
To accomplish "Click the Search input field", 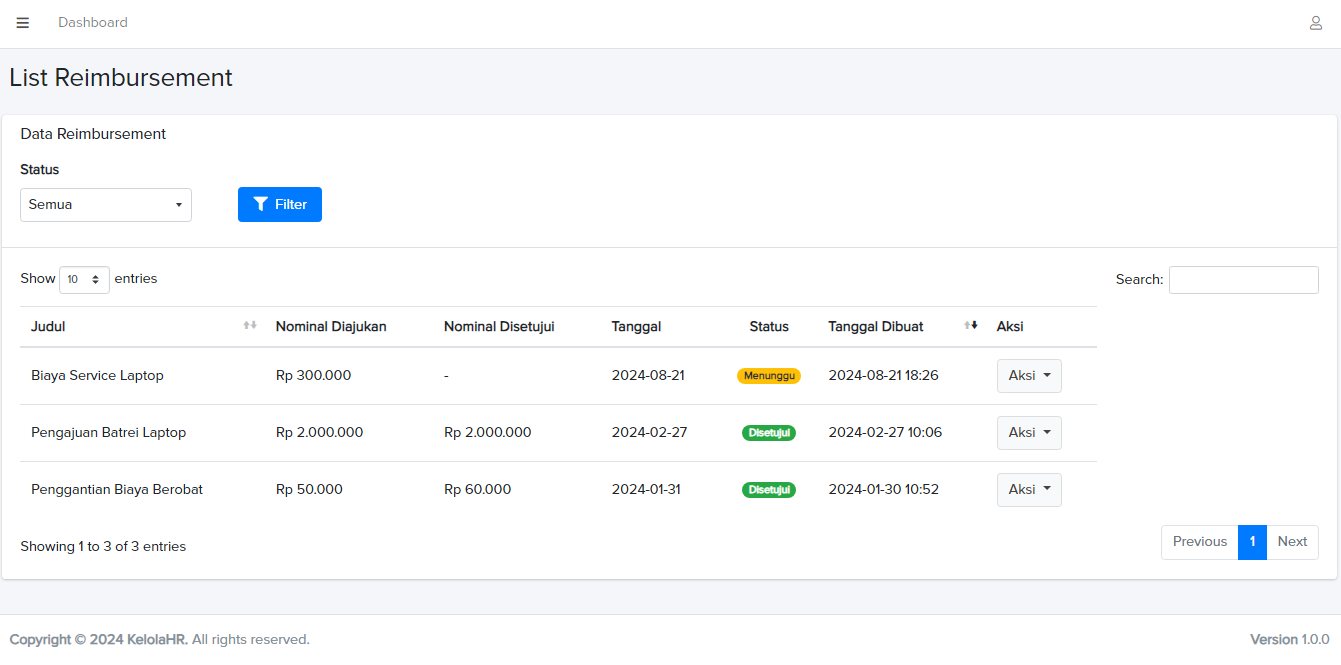I will coord(1243,280).
